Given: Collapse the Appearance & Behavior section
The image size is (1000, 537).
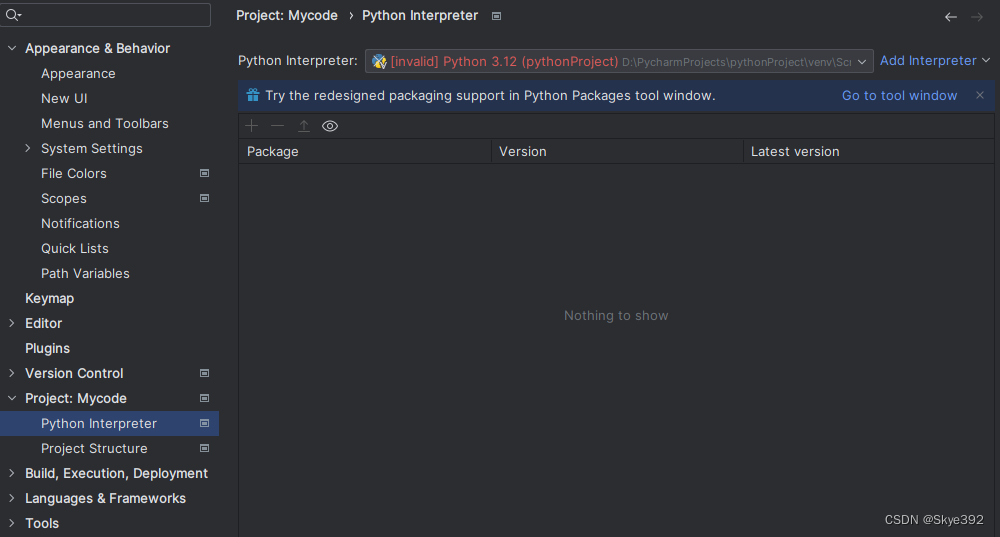Looking at the screenshot, I should point(11,48).
